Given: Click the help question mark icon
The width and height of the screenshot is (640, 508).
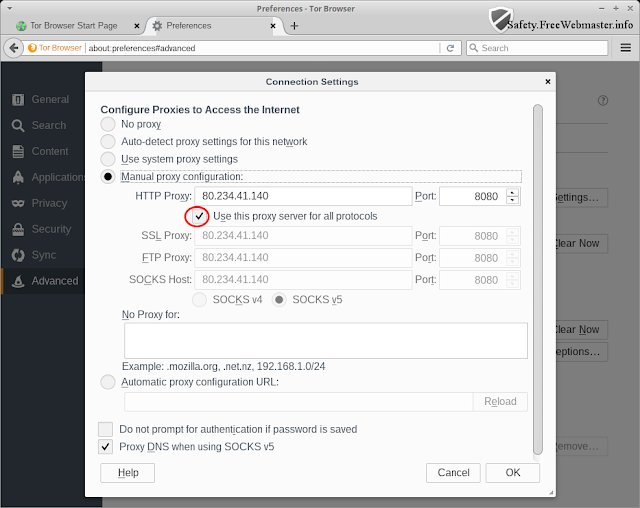Looking at the screenshot, I should 603,100.
